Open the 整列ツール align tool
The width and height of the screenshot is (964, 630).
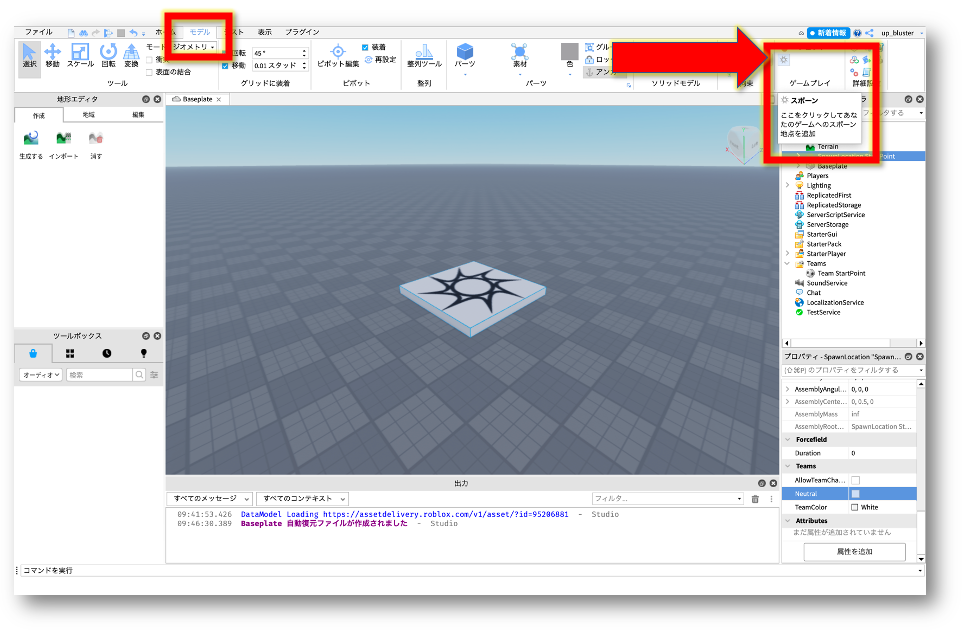(424, 54)
